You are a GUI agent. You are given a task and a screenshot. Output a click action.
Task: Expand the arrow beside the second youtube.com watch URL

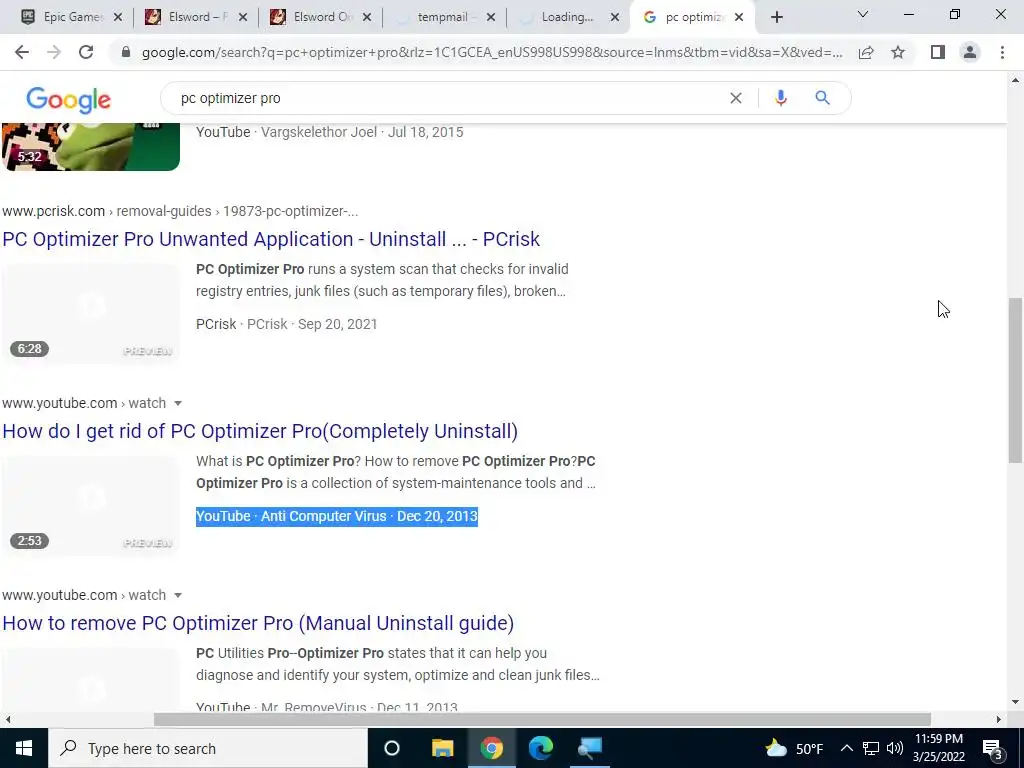178,596
